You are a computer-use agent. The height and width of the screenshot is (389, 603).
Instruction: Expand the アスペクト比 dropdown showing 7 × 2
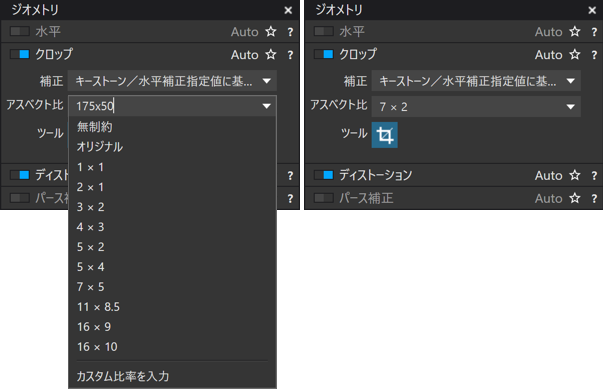(x=476, y=106)
